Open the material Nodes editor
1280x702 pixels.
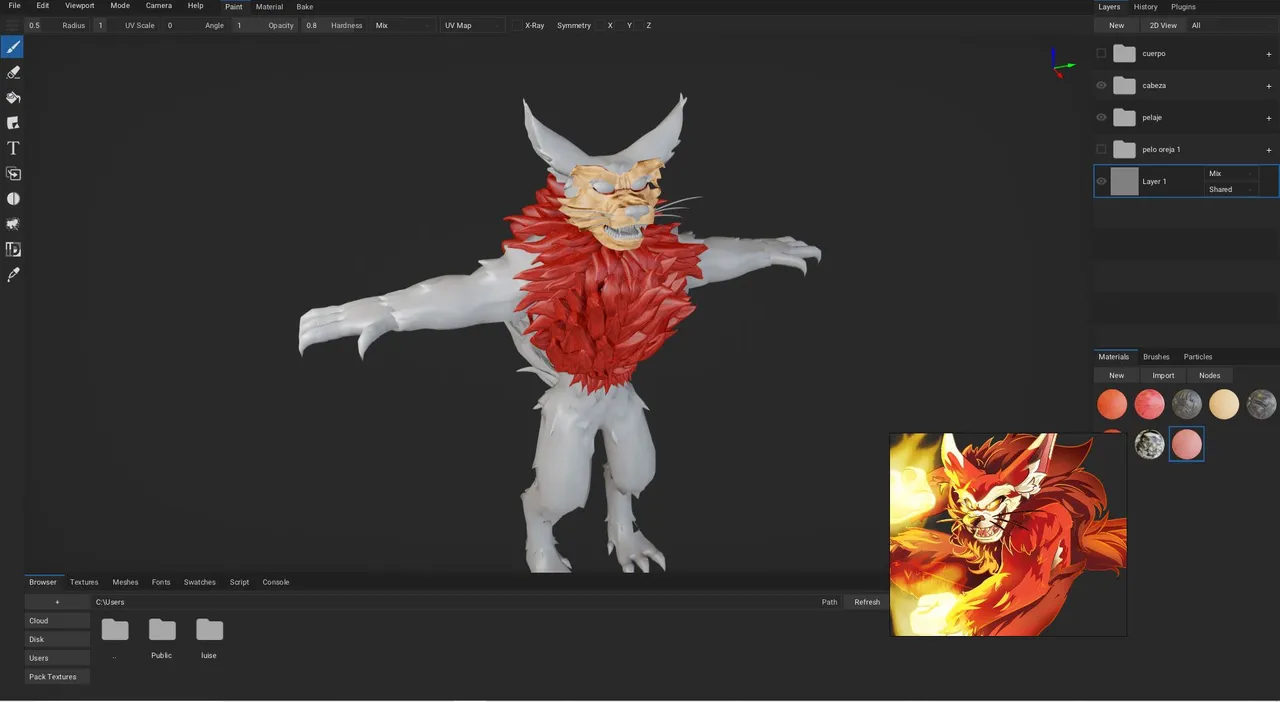1209,375
